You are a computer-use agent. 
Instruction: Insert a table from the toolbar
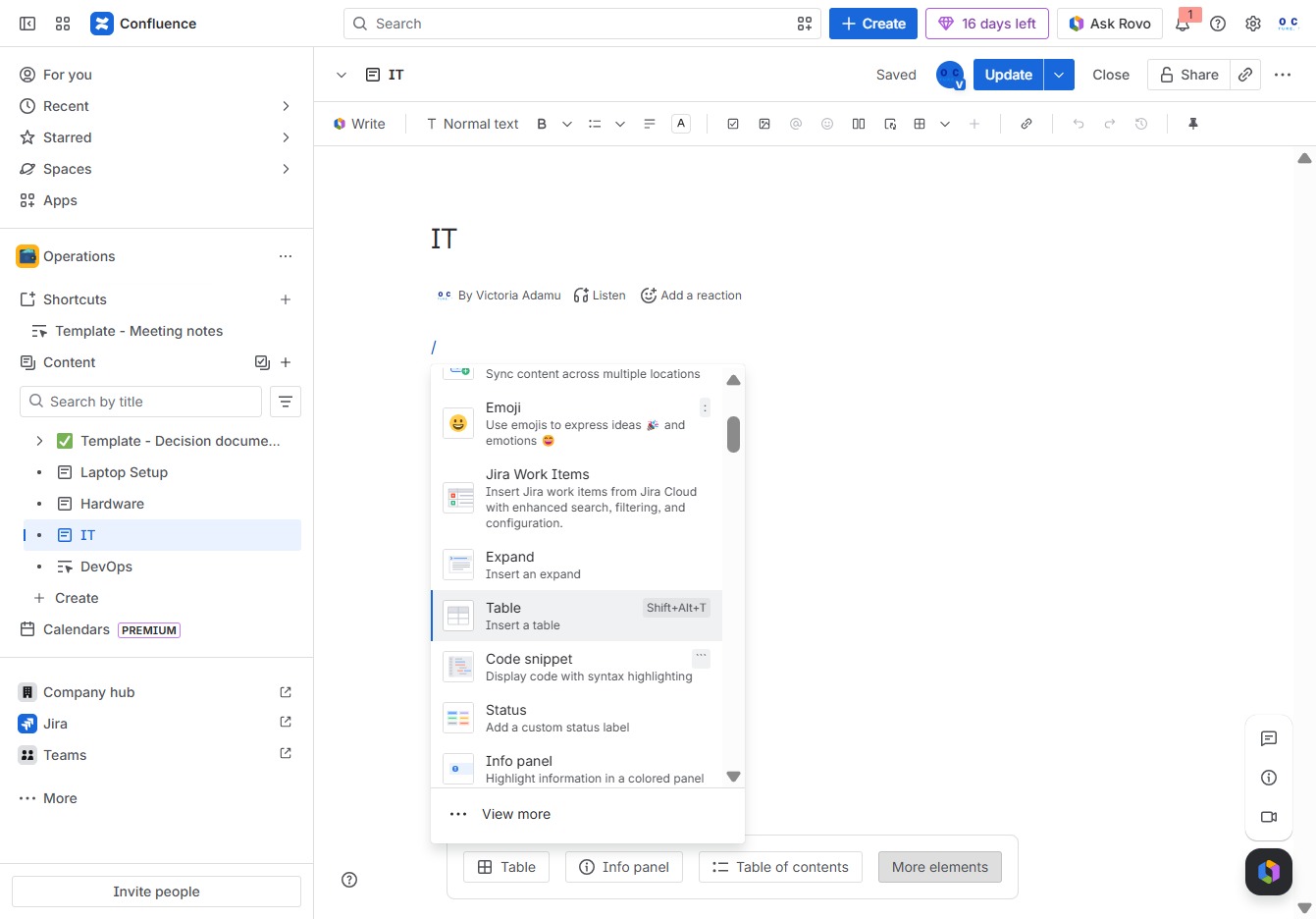[920, 124]
